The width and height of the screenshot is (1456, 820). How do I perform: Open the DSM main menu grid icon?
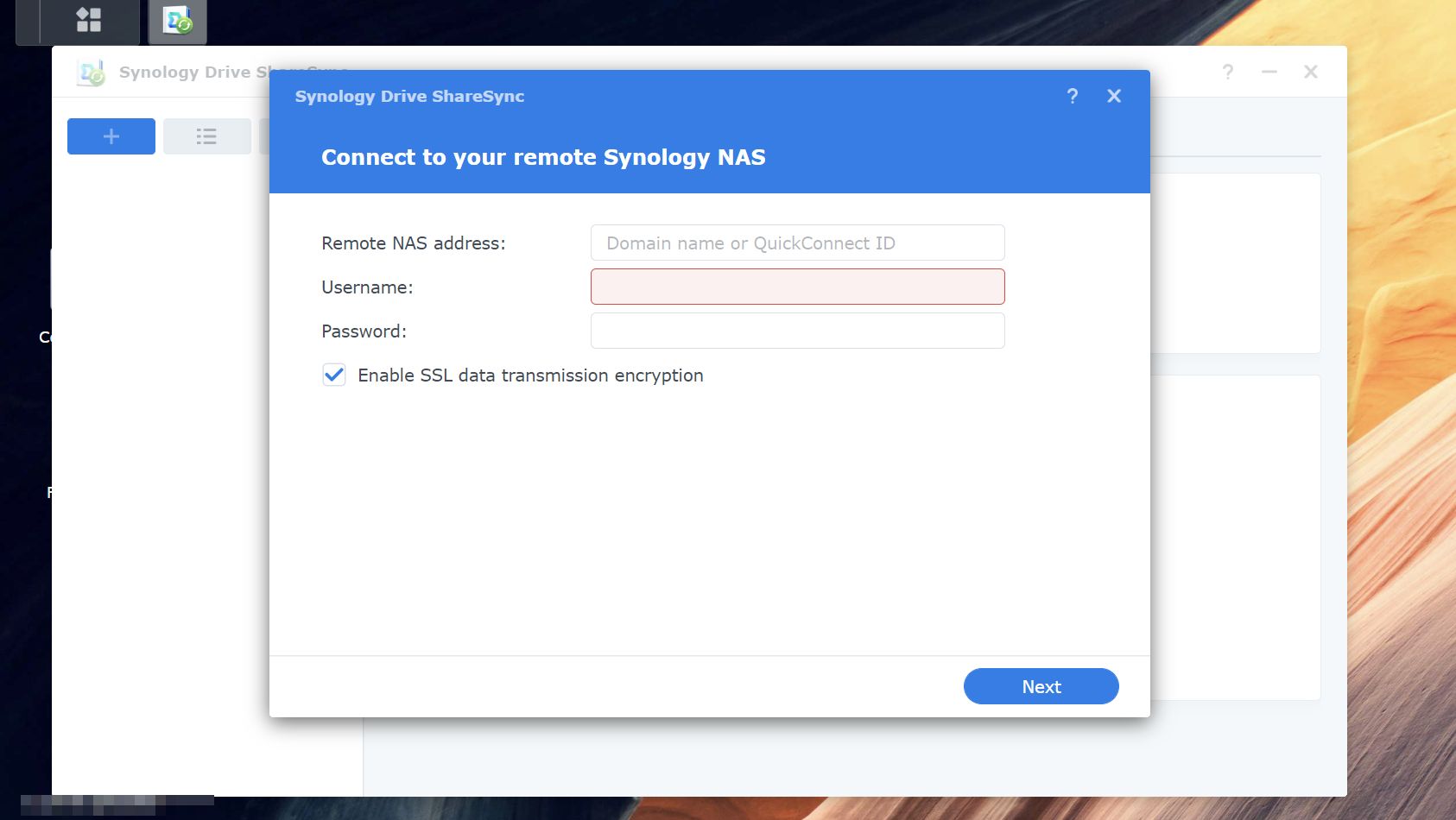click(x=89, y=20)
